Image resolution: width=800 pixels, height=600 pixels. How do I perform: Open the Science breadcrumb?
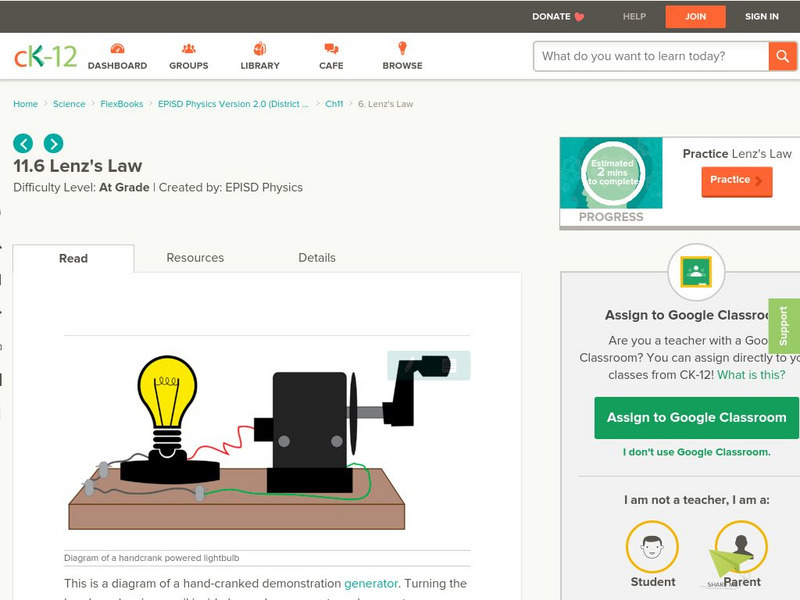(x=69, y=104)
